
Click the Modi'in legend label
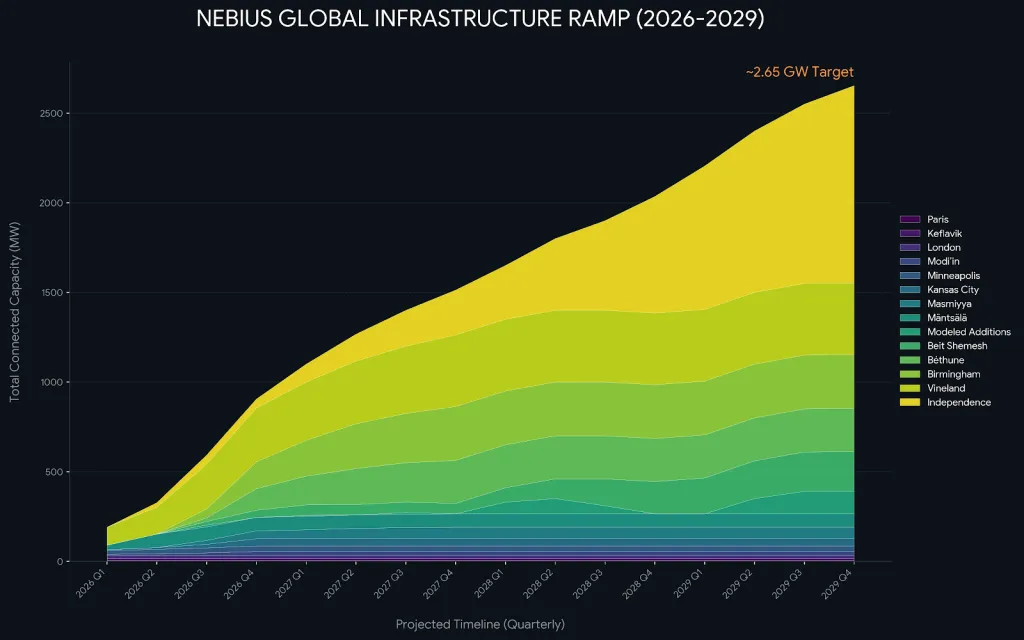click(x=943, y=261)
